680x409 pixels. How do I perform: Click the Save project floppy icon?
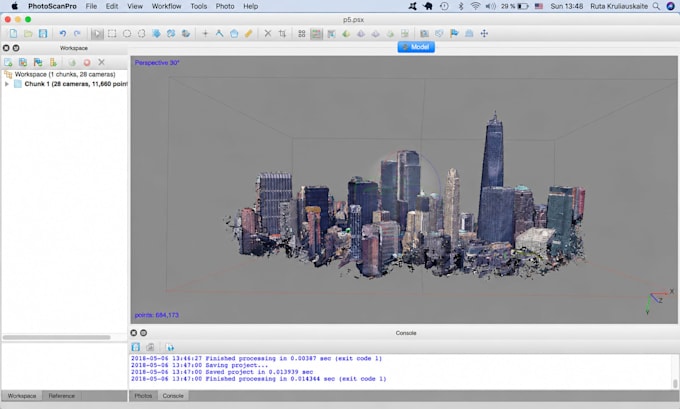coord(43,33)
